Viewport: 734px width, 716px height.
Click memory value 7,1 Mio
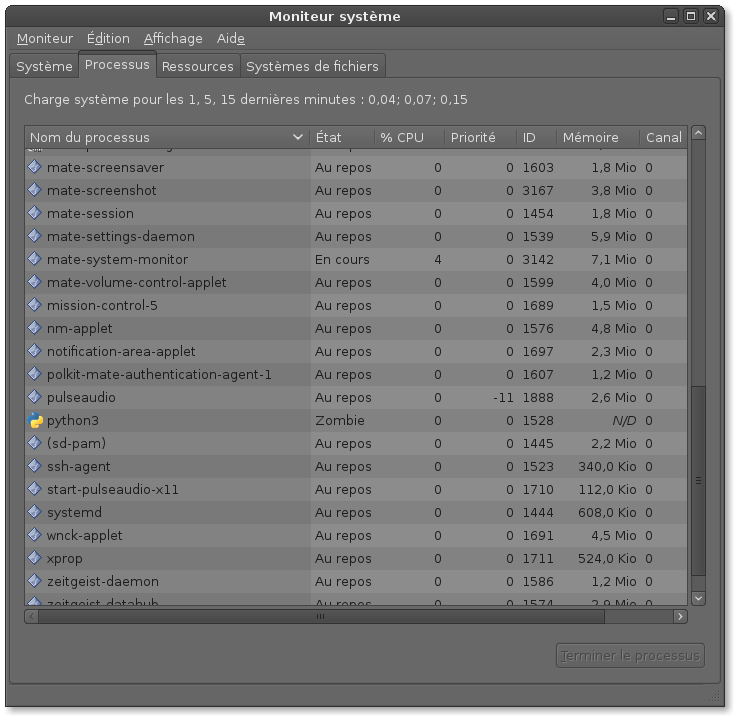[x=614, y=259]
